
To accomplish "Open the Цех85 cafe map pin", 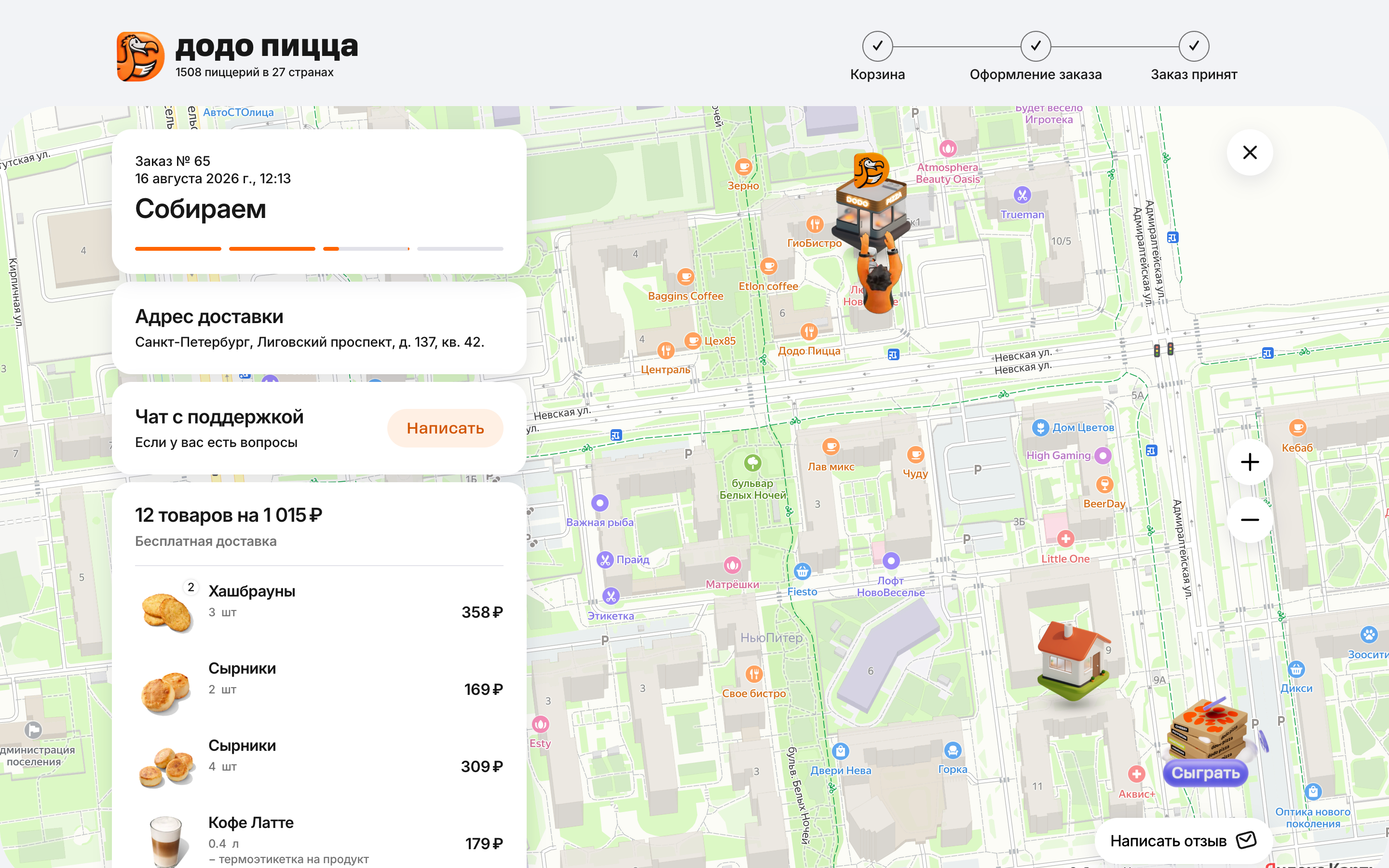I will (x=693, y=341).
